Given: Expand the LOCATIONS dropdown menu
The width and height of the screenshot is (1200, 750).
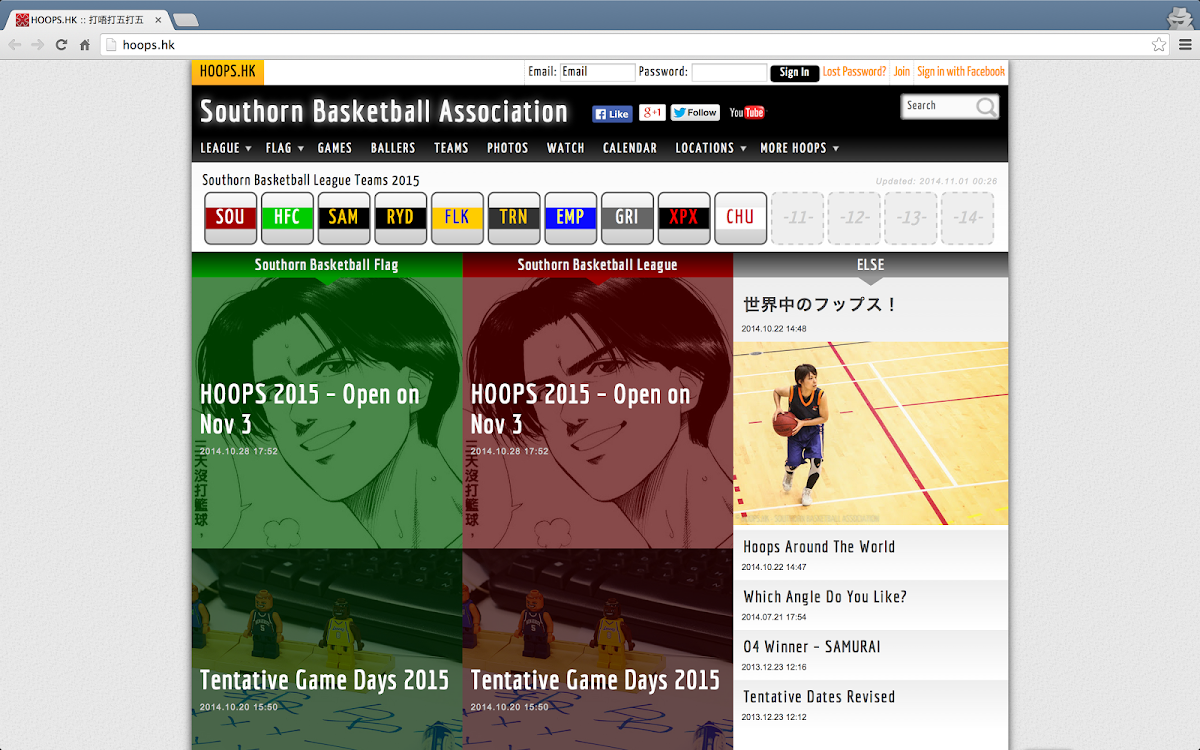Looking at the screenshot, I should 711,148.
